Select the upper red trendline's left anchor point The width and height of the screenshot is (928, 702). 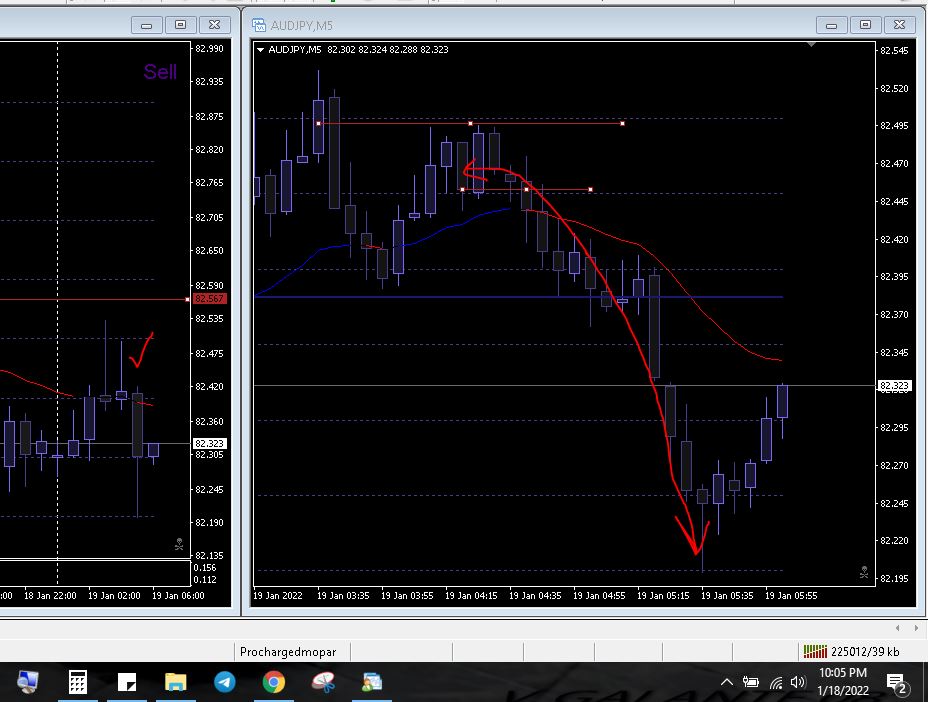tap(318, 123)
